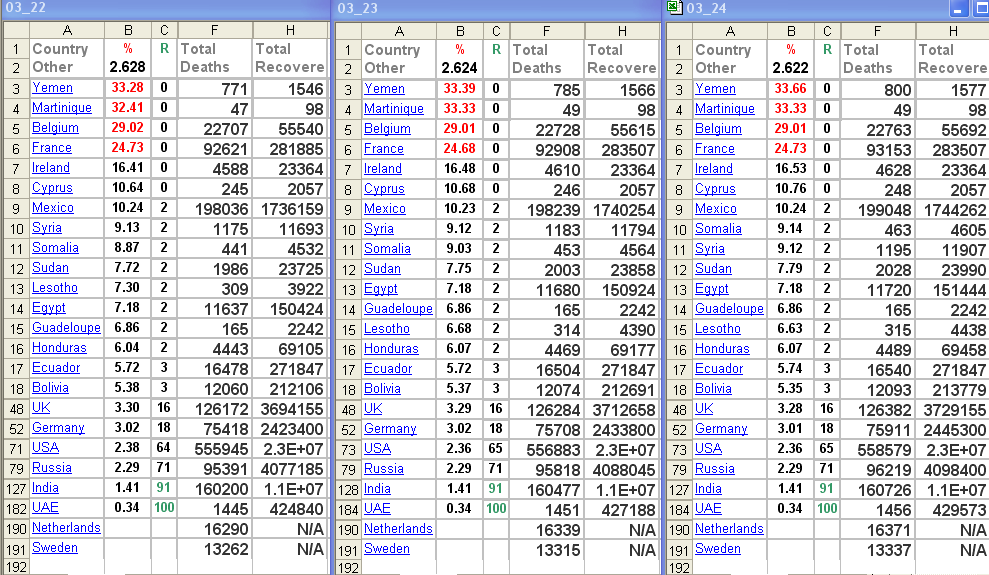Open the Lesotho link in the 03_22 window

55,288
